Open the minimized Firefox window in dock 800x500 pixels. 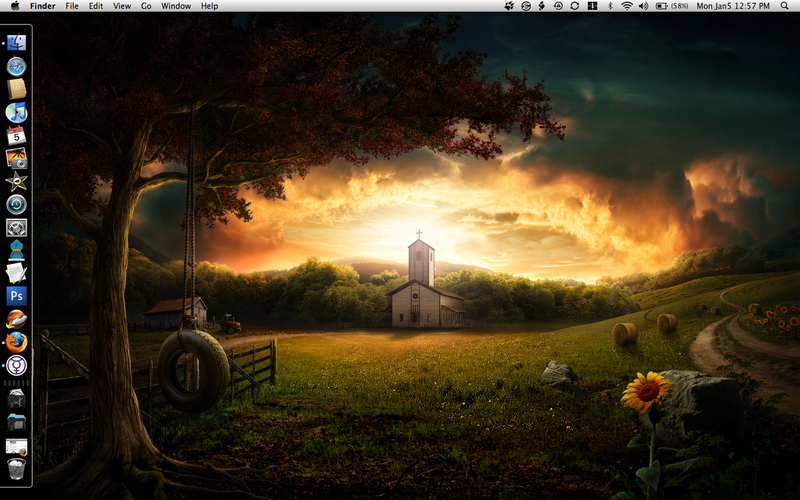coord(16,446)
